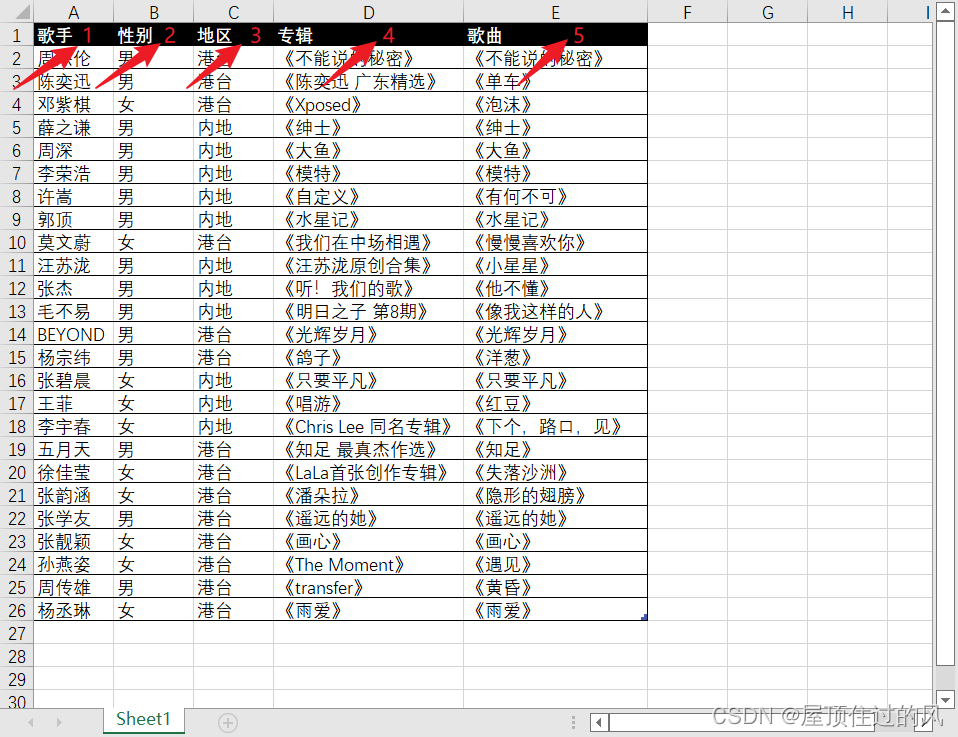The width and height of the screenshot is (958, 737).
Task: Select the cell with 李荣浩
Action: click(x=73, y=174)
